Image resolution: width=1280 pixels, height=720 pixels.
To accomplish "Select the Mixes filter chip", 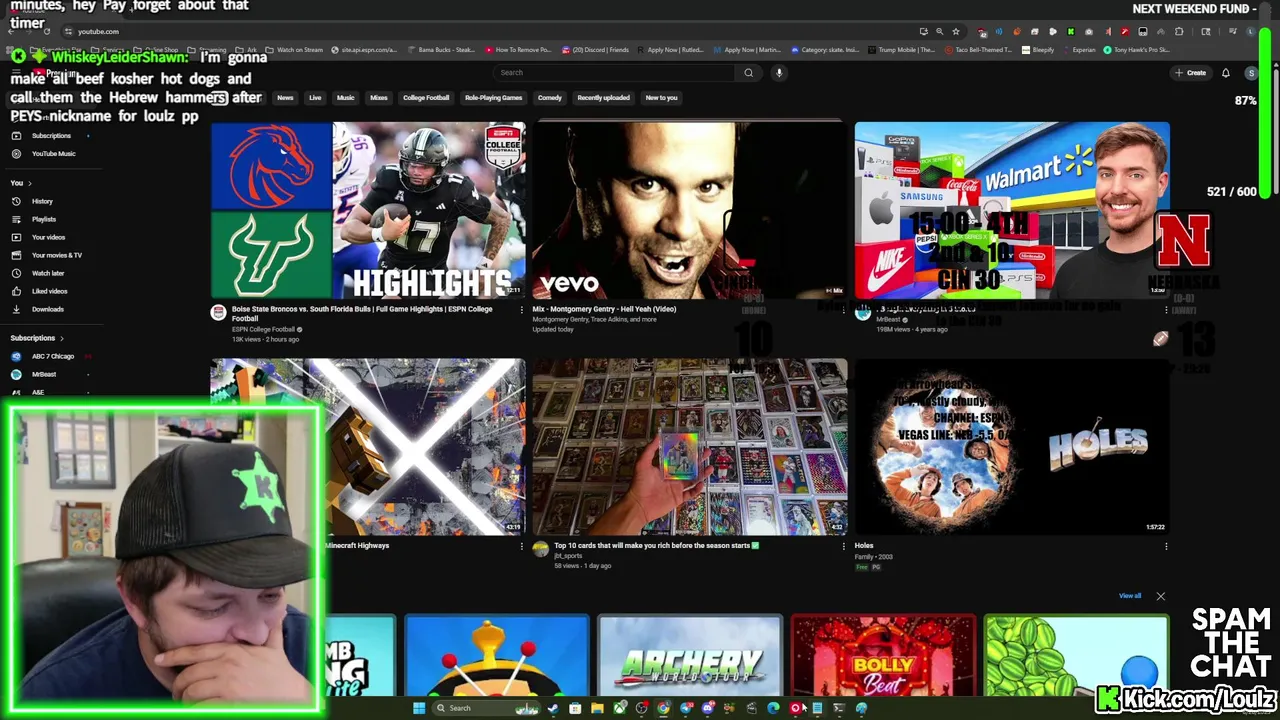I will [x=378, y=98].
